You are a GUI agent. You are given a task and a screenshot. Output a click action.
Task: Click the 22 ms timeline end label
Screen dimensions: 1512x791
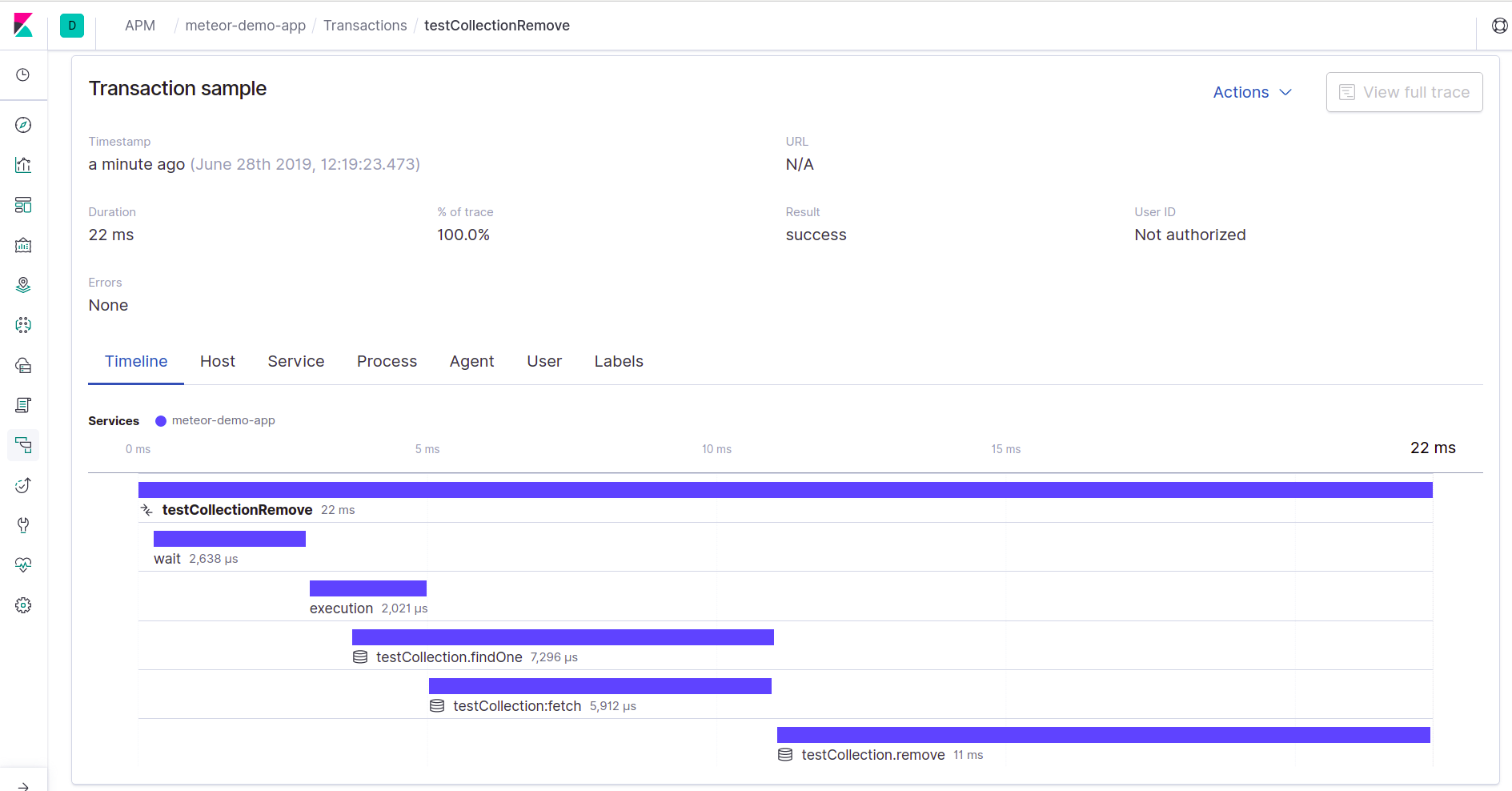click(x=1433, y=448)
